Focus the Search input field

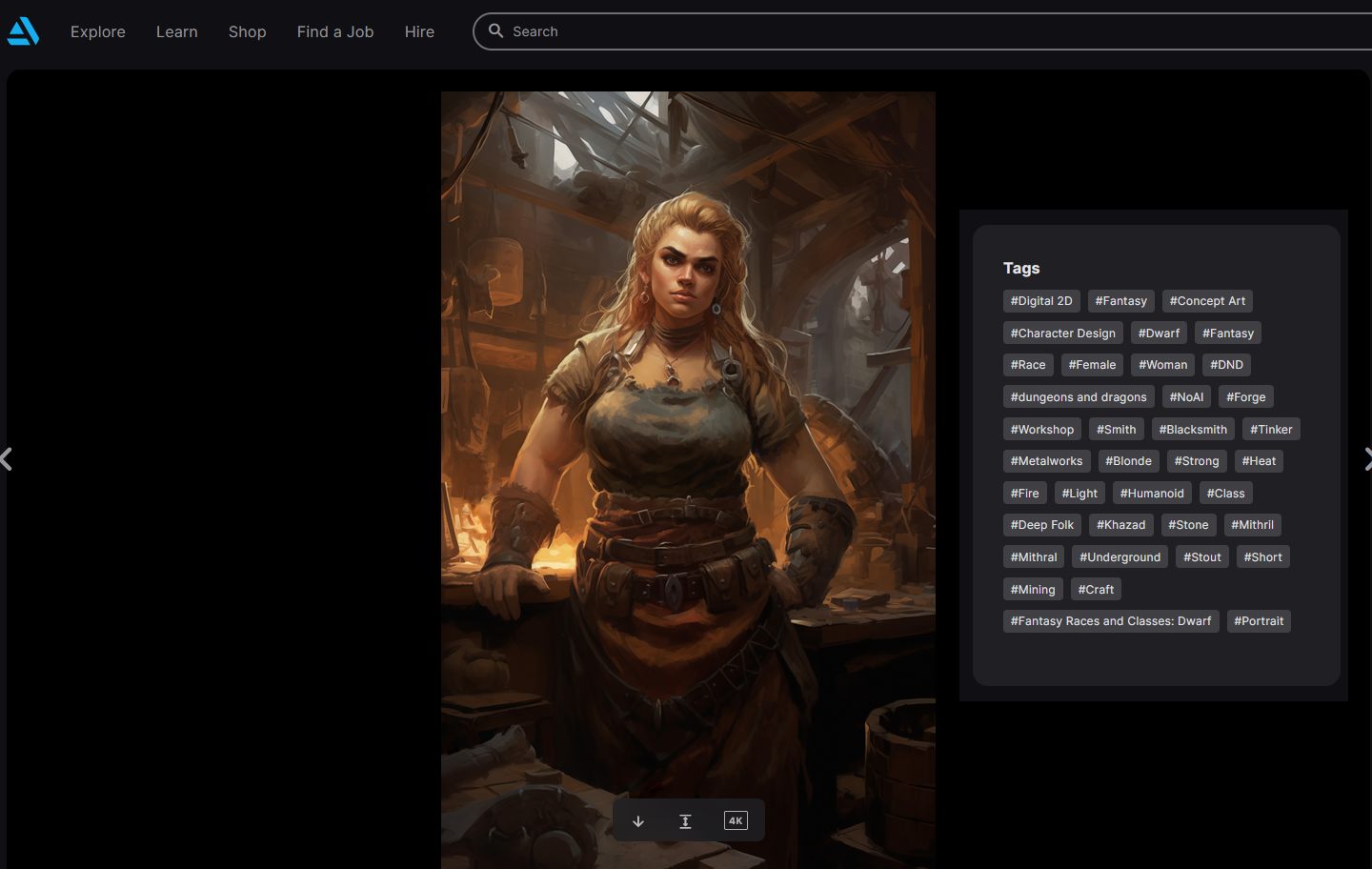pyautogui.click(x=857, y=31)
